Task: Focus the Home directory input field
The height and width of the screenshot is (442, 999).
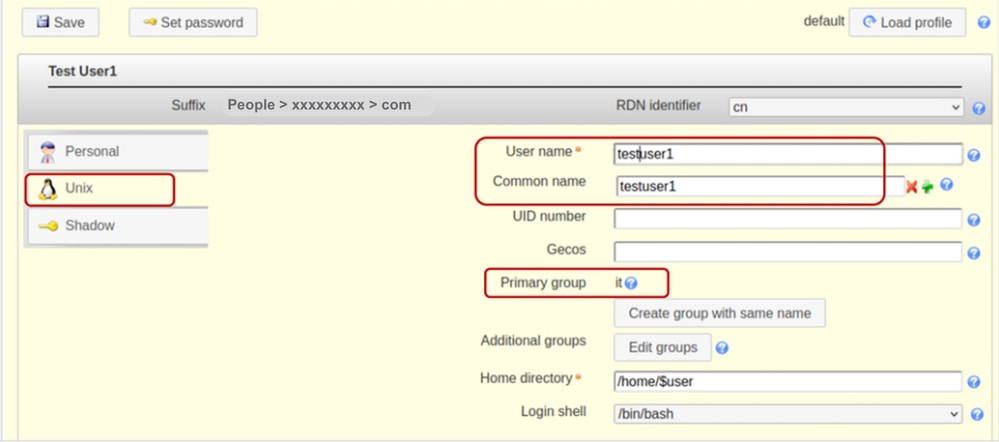Action: click(x=788, y=381)
